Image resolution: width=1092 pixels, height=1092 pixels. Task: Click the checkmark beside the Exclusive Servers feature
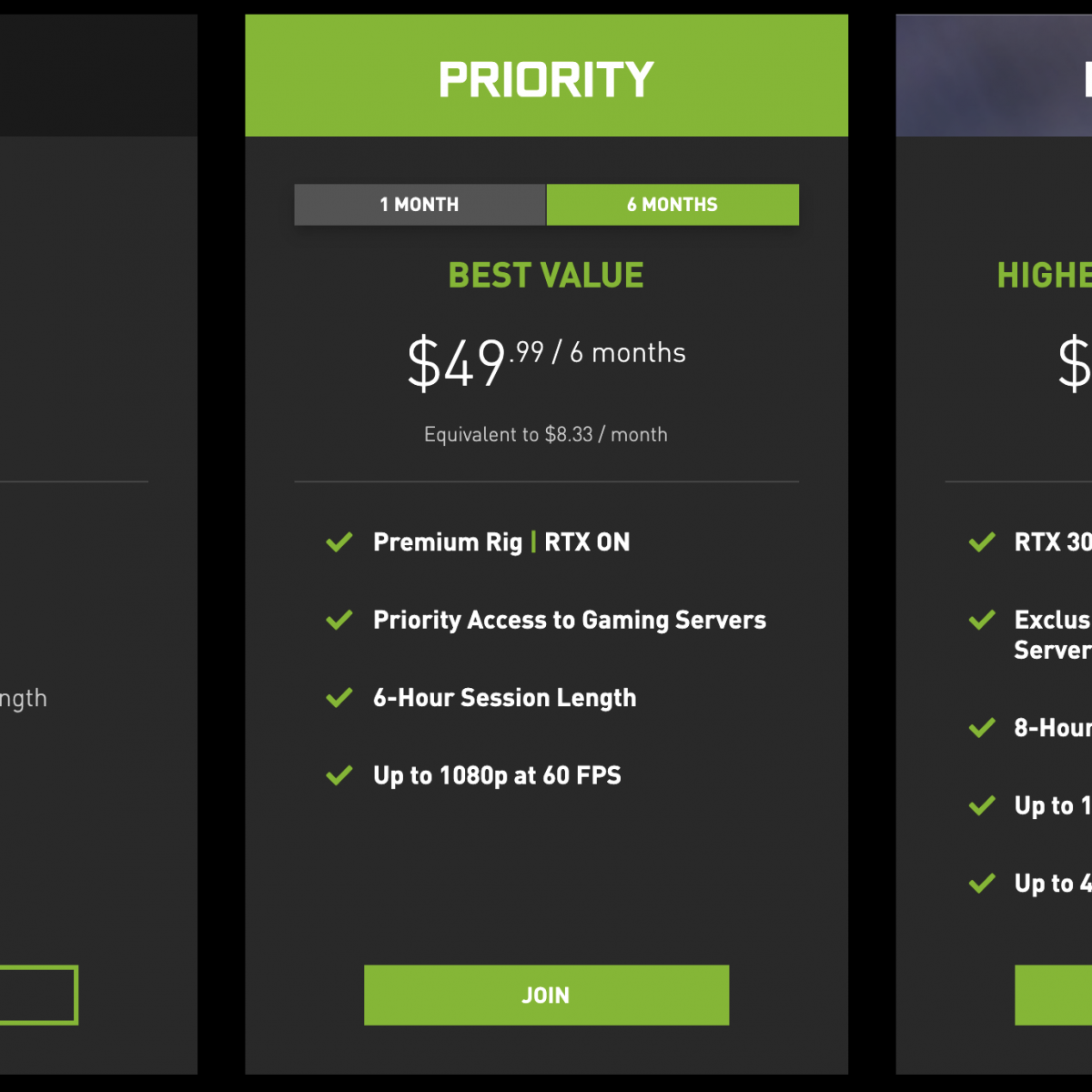(x=982, y=621)
